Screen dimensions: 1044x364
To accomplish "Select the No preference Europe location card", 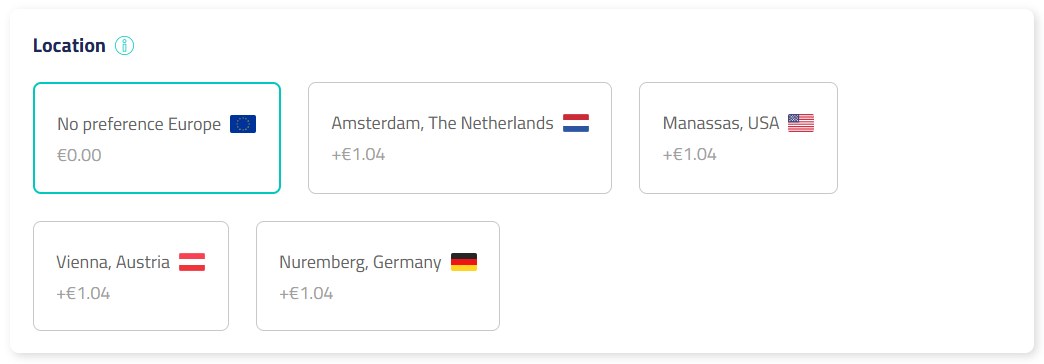I will (157, 138).
